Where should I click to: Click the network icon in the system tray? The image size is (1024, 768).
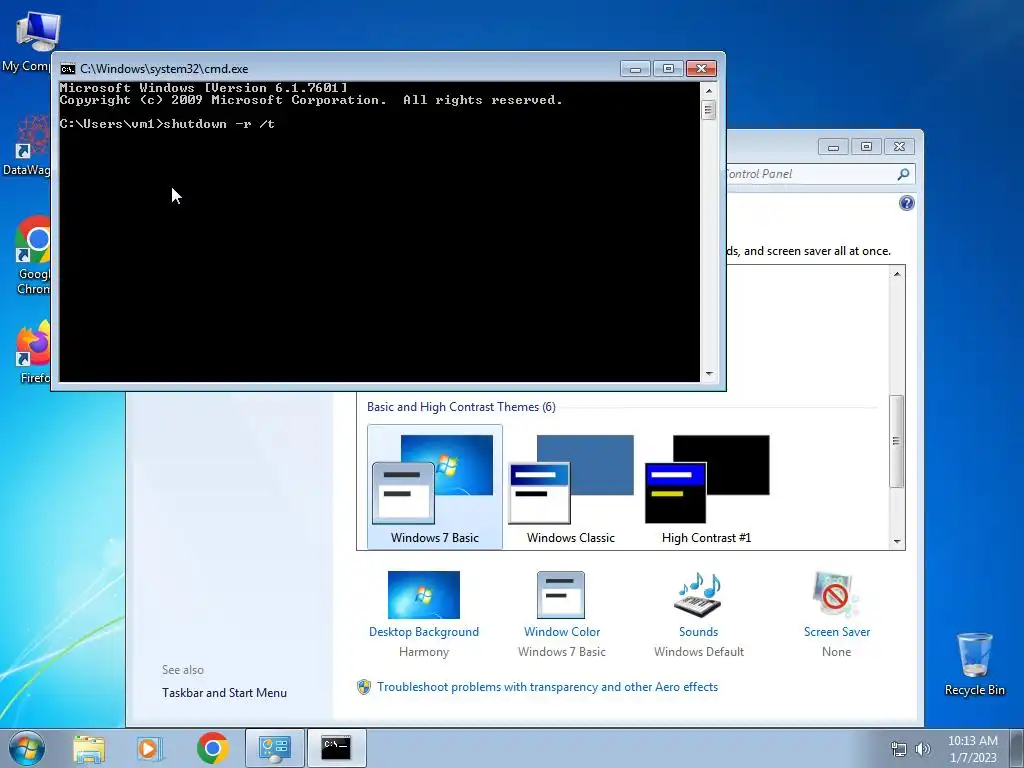point(899,749)
